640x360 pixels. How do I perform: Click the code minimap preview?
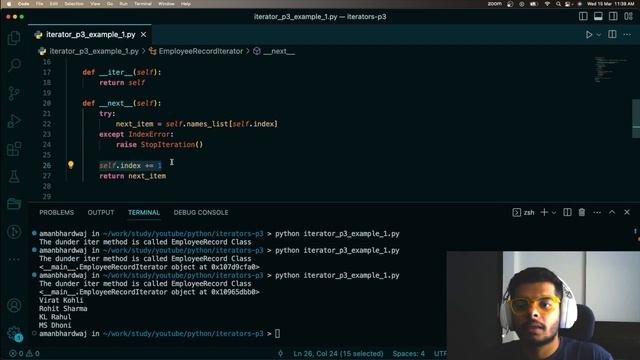610,69
